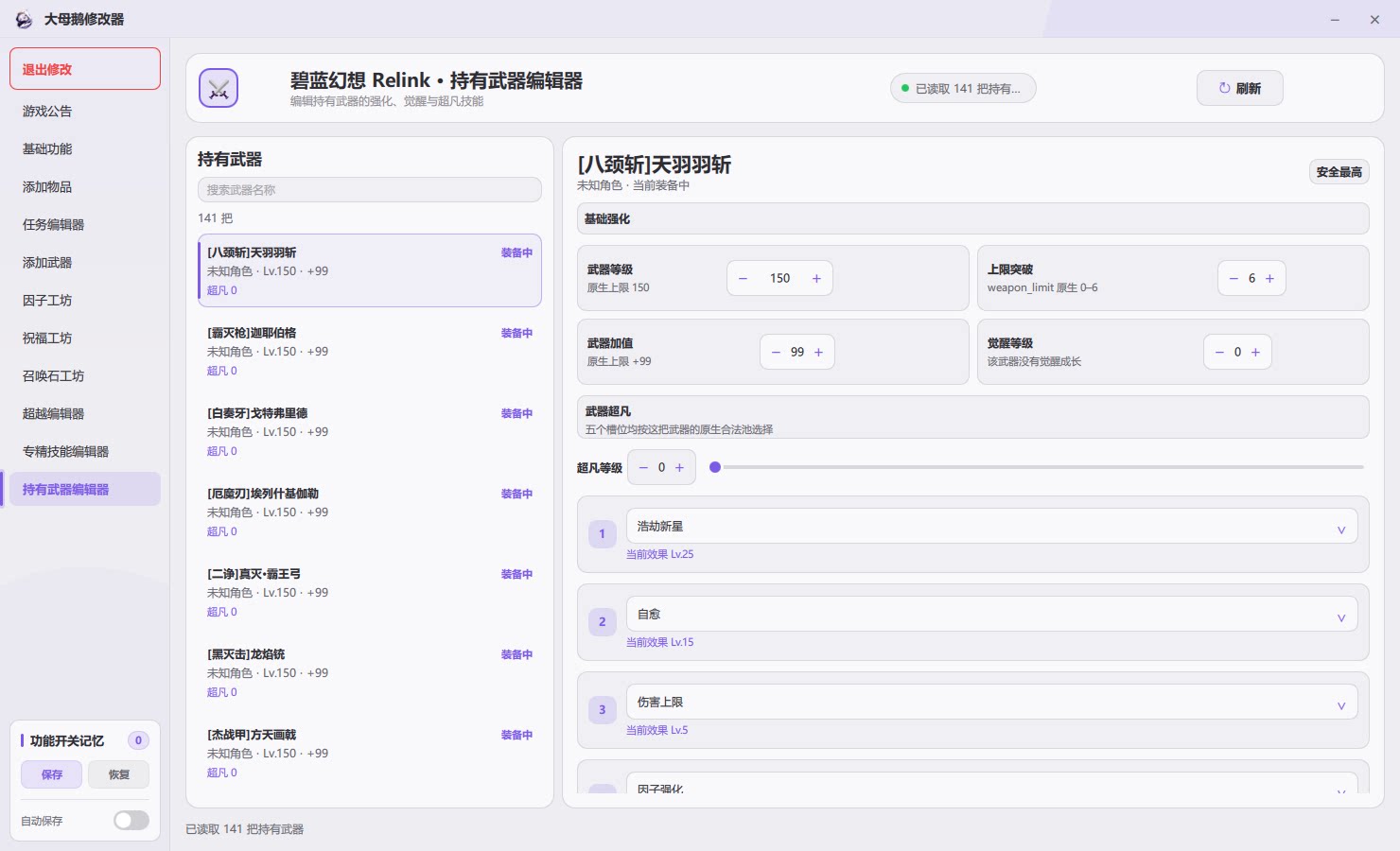Click the 141 把 count text
1400x851 pixels.
tap(215, 218)
